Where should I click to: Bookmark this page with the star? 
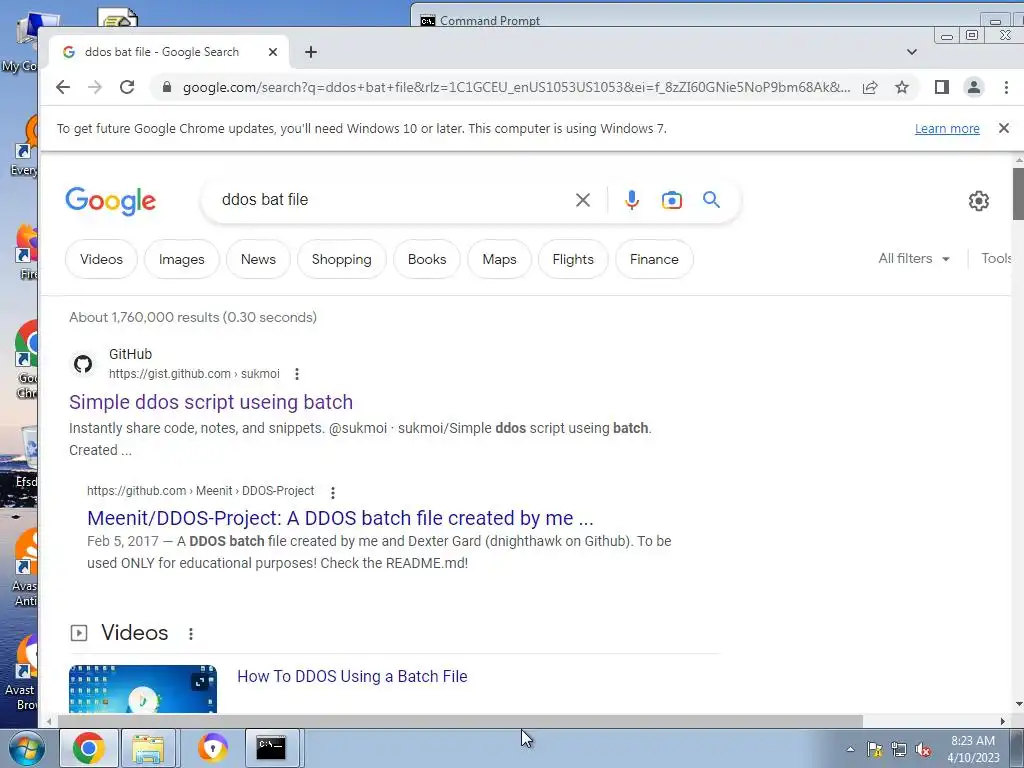coord(902,88)
